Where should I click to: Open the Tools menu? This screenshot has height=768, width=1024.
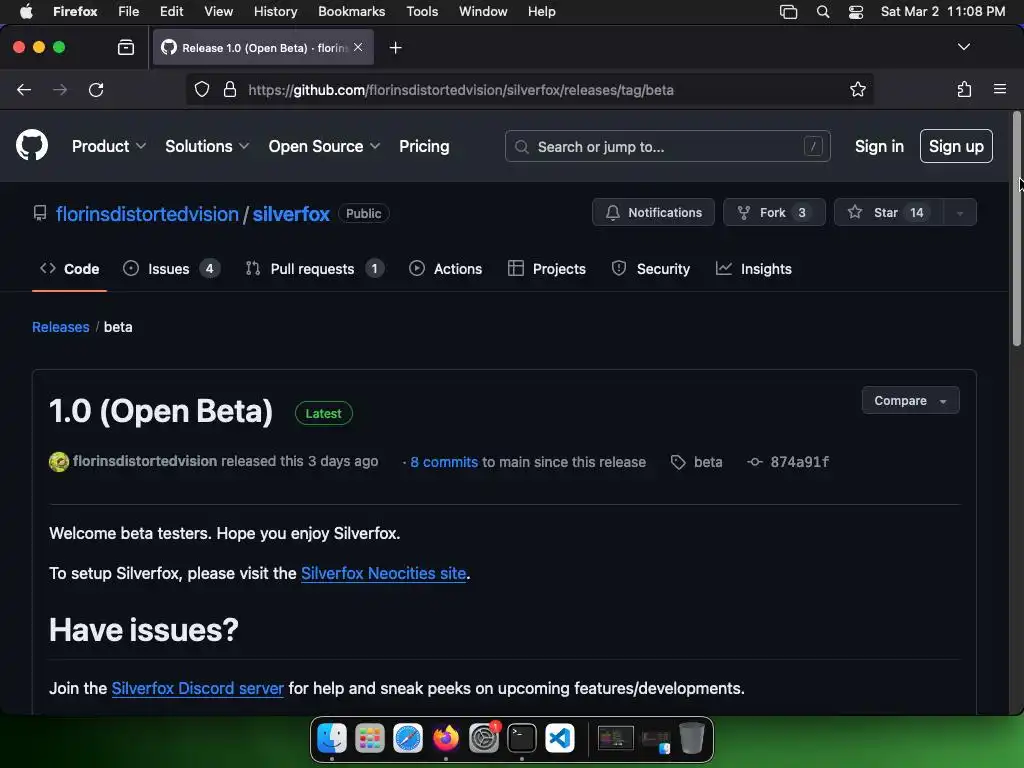pyautogui.click(x=422, y=12)
